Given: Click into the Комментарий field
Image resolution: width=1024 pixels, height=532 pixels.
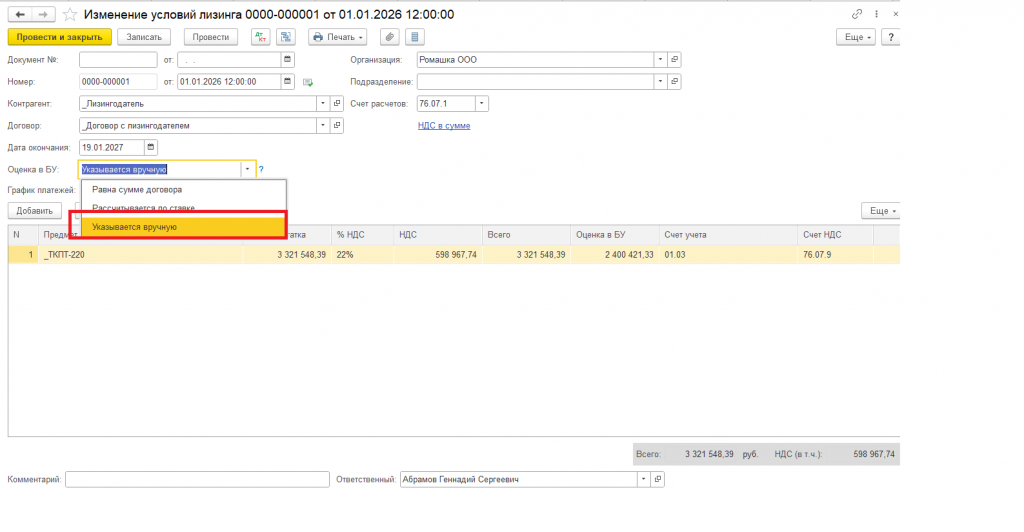Looking at the screenshot, I should point(197,479).
